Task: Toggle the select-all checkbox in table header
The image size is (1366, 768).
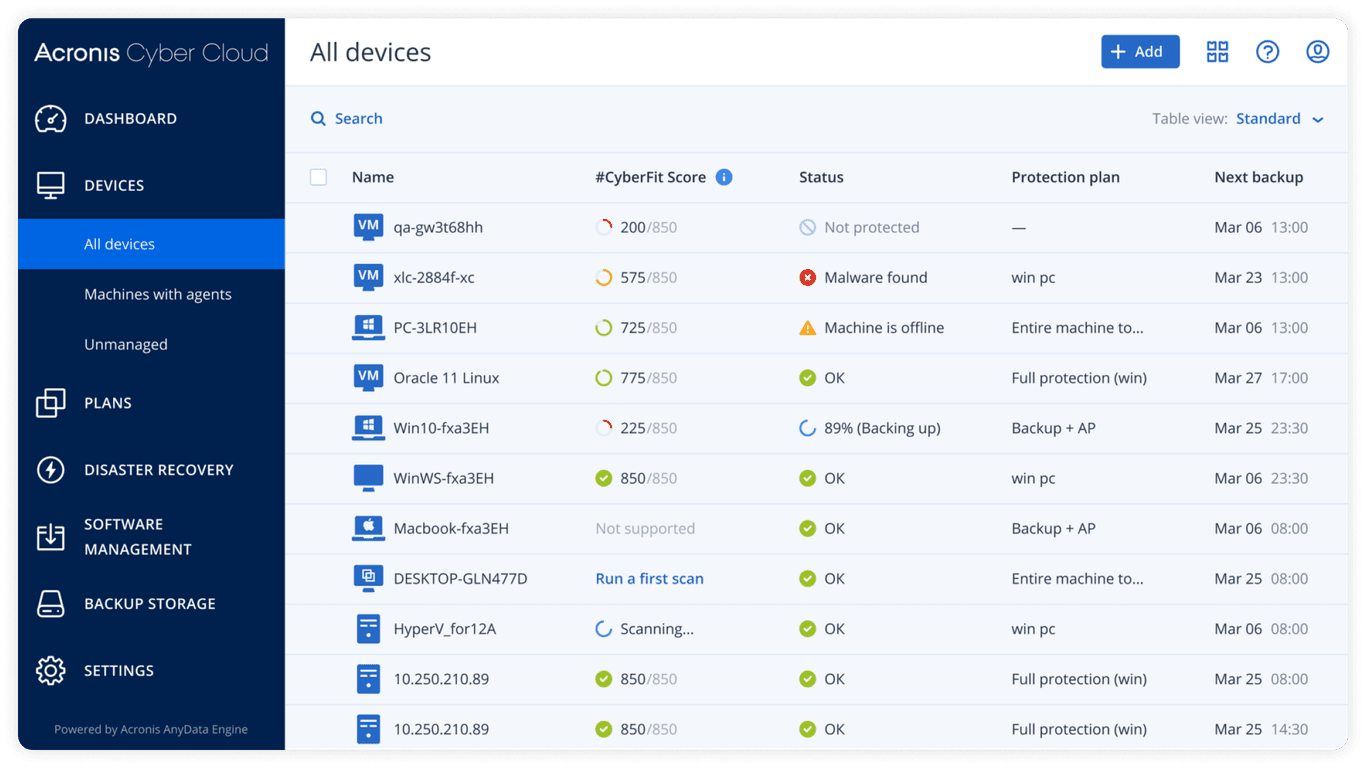Action: click(x=318, y=177)
